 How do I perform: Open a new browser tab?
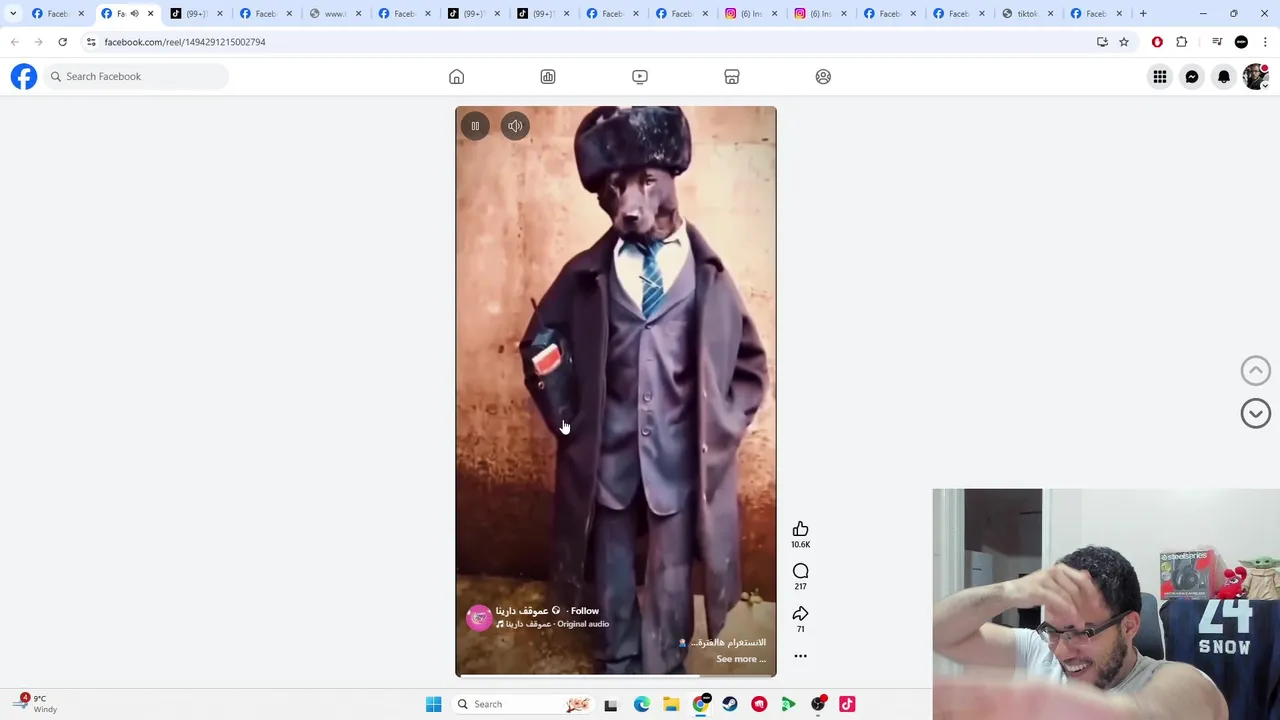[1143, 13]
